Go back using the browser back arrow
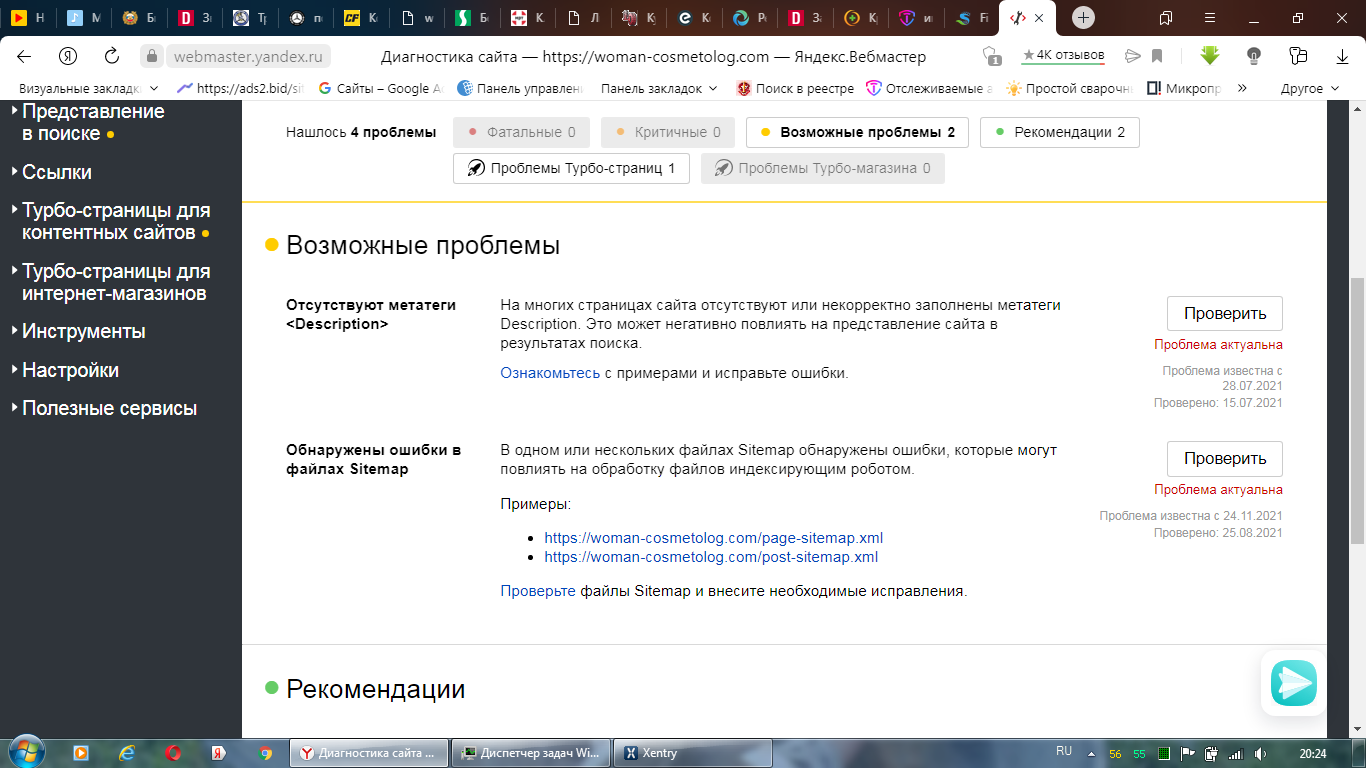Viewport: 1366px width, 768px height. [x=24, y=56]
